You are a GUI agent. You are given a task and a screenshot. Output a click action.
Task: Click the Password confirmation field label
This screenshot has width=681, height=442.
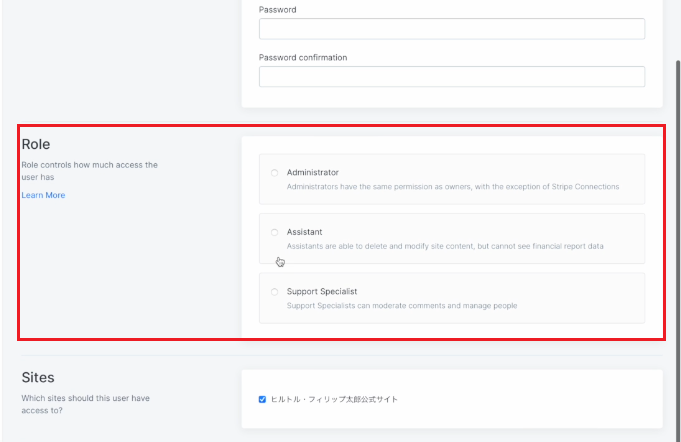pos(303,58)
